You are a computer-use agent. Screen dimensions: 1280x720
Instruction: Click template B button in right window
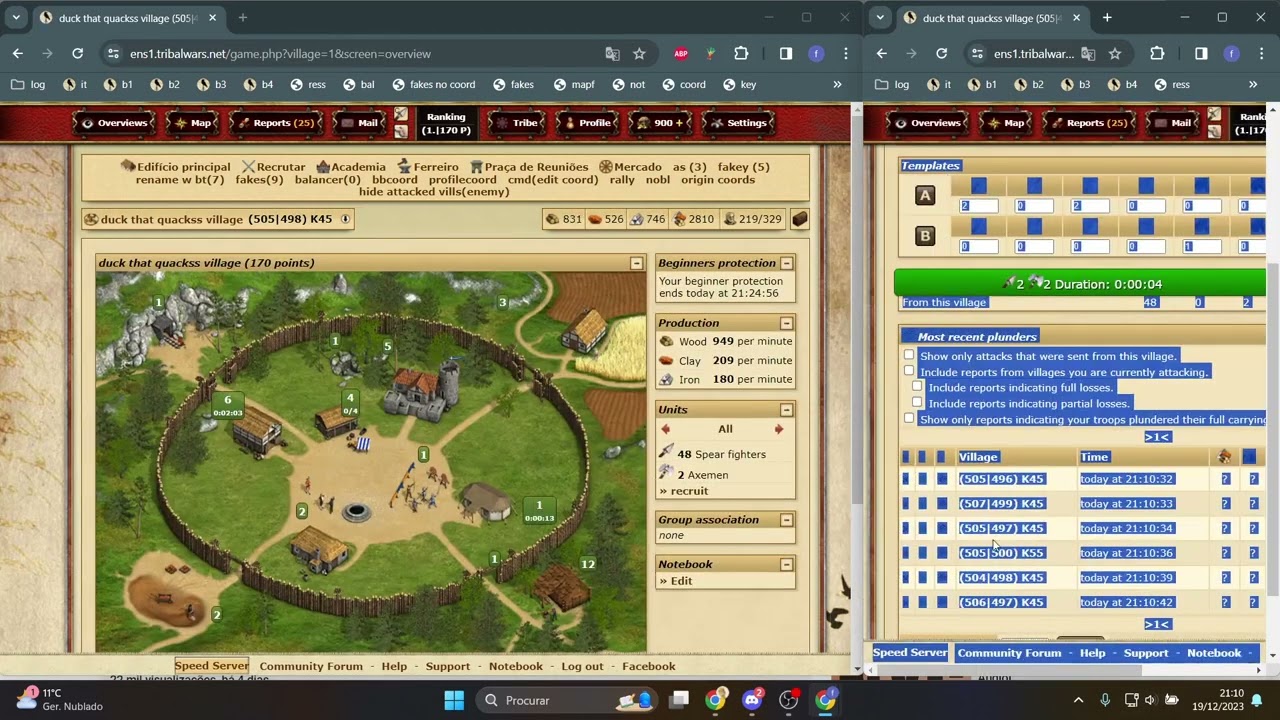925,236
